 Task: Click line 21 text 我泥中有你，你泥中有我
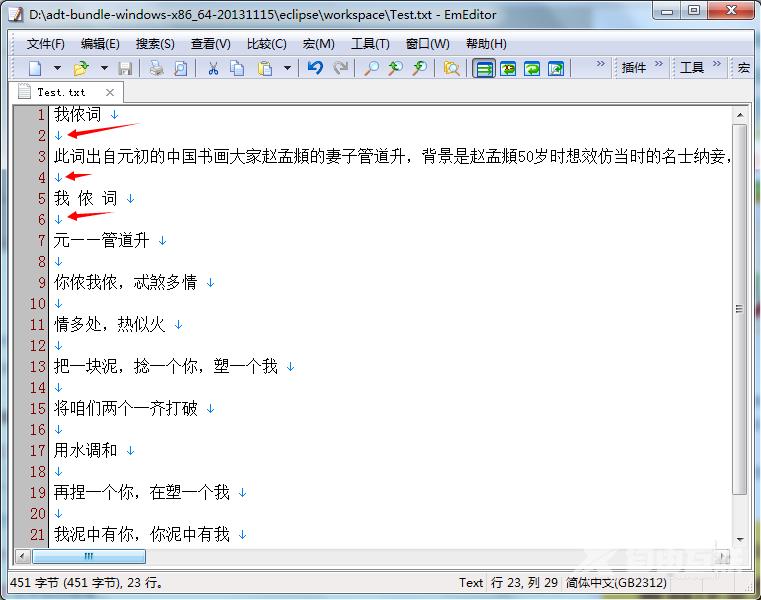point(142,534)
